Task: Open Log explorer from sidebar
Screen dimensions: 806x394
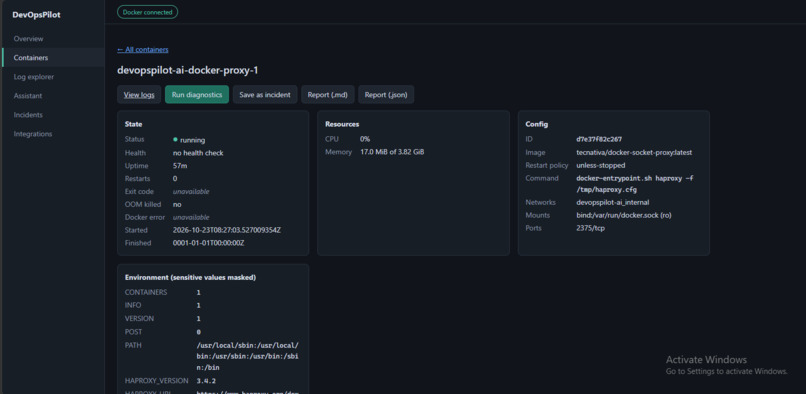Action: tap(33, 77)
